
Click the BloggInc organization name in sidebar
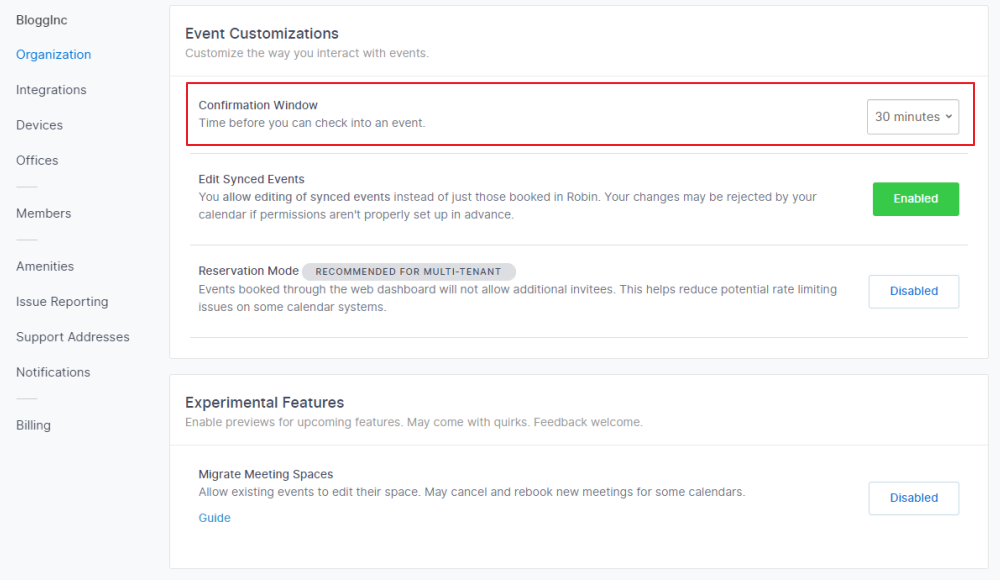pyautogui.click(x=42, y=20)
